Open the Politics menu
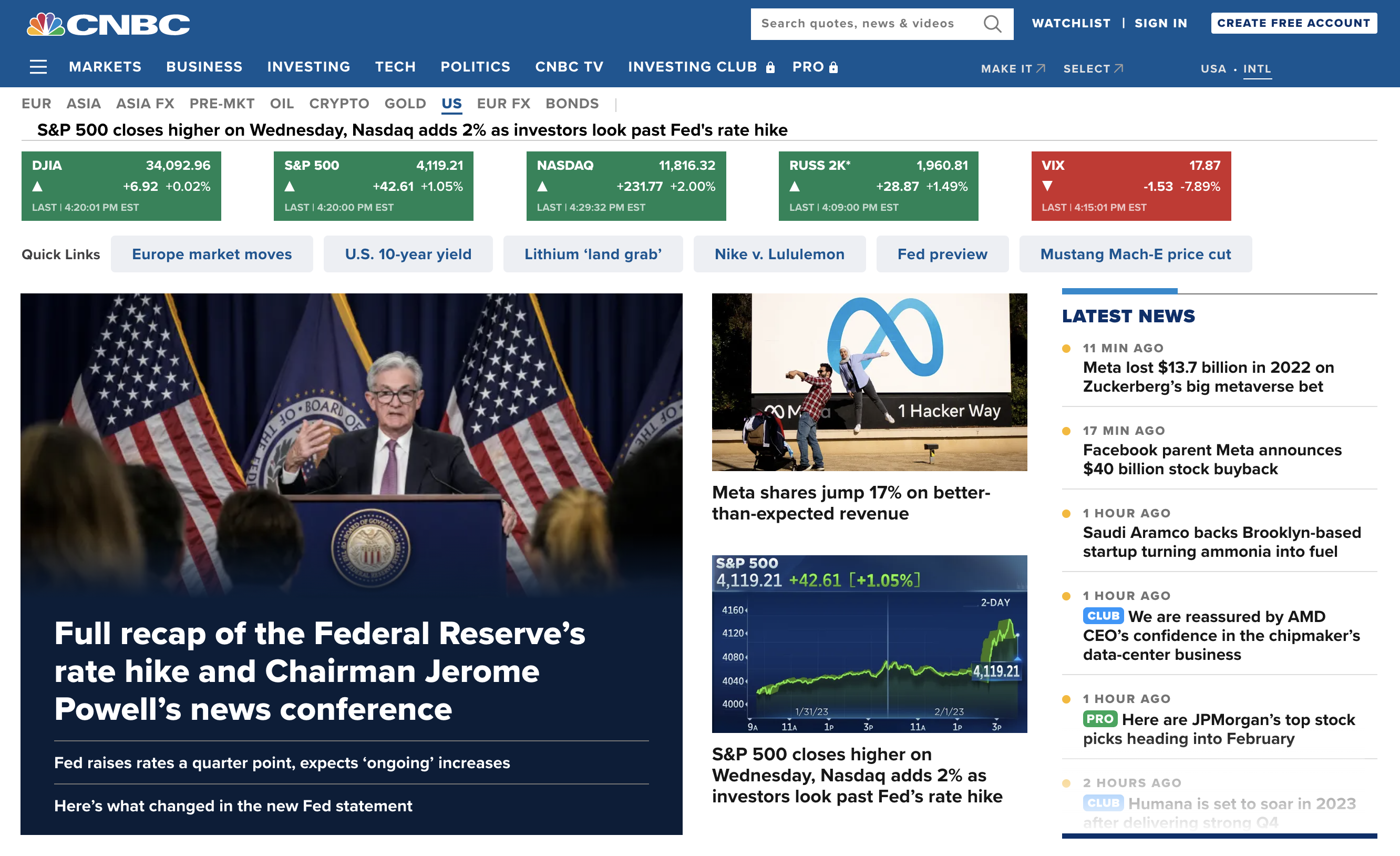The width and height of the screenshot is (1400, 856). coord(475,67)
